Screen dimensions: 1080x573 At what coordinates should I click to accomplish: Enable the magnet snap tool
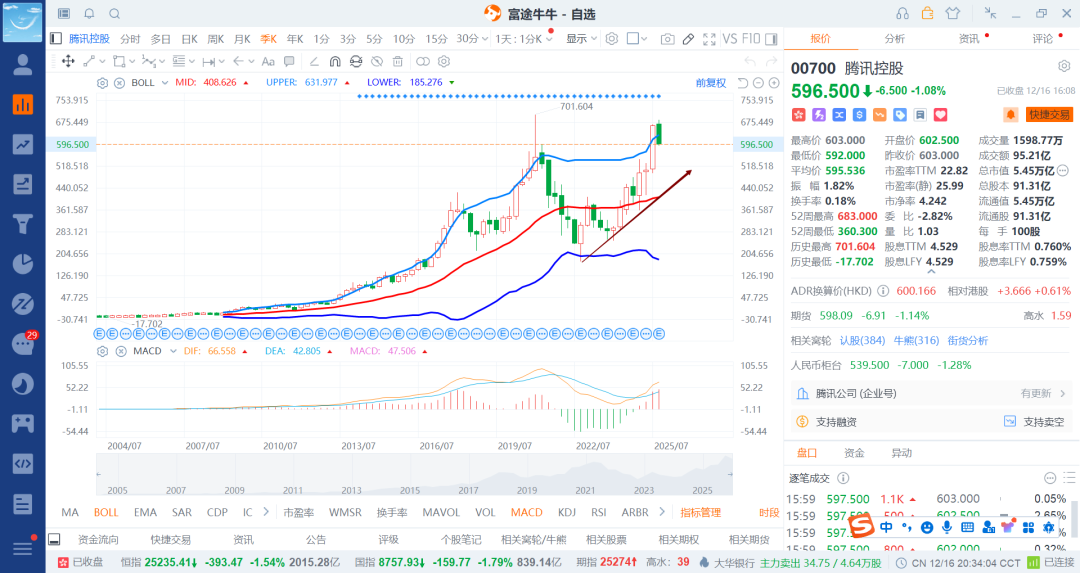tap(335, 61)
